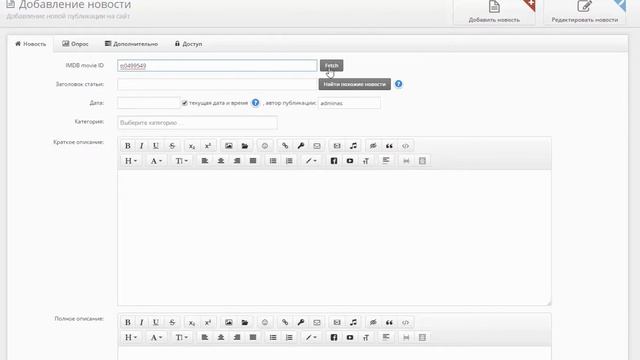
Task: Insert YouTube video in full description editor
Action: click(x=350, y=338)
